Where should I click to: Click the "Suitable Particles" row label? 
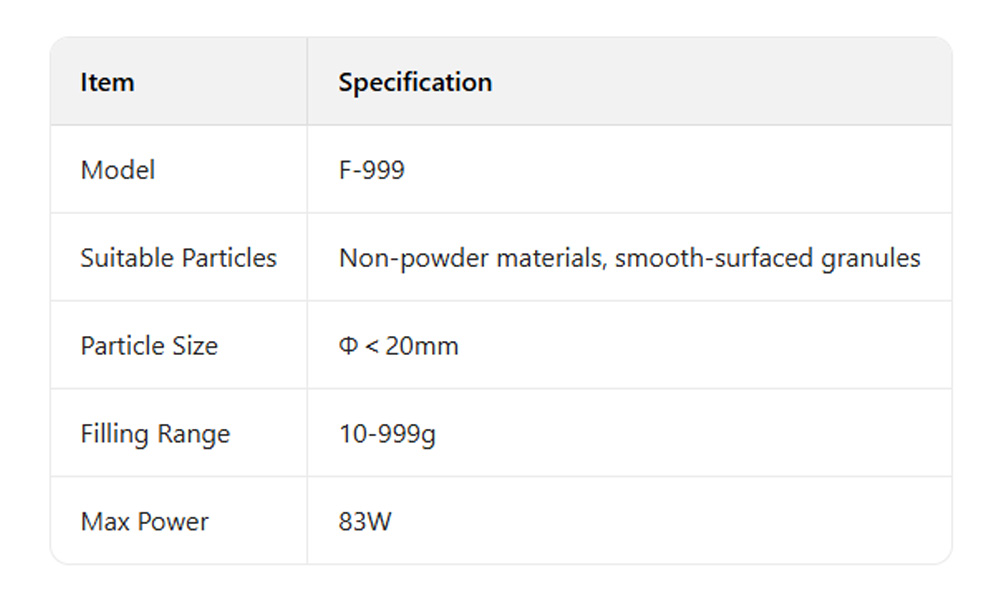[x=178, y=258]
